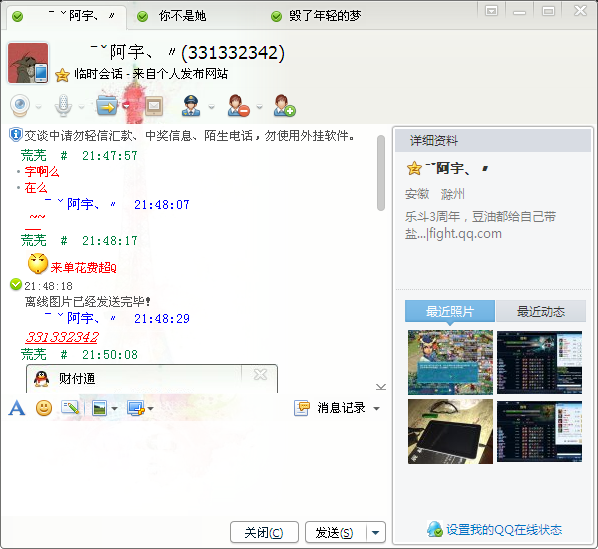Expand the file transfer dropdown arrow
The width and height of the screenshot is (598, 549).
[x=126, y=106]
